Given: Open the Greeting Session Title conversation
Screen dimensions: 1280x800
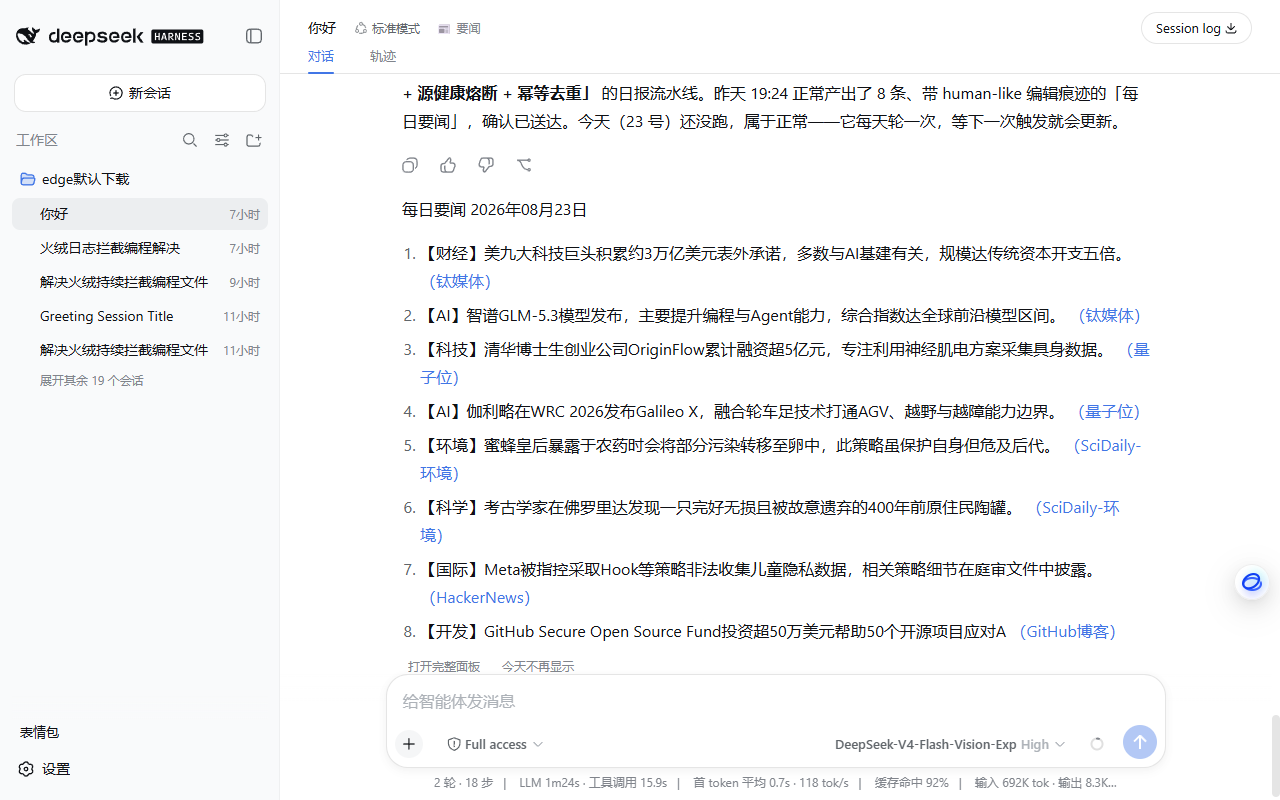Looking at the screenshot, I should 140,316.
